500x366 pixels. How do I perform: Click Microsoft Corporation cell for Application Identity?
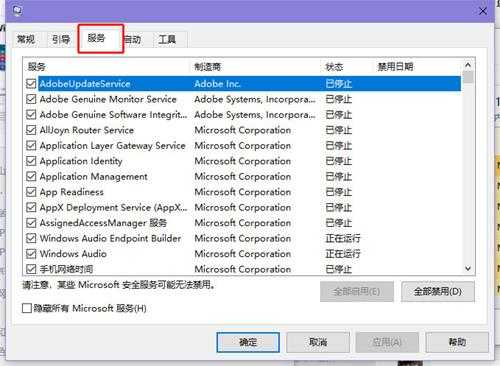coord(243,161)
